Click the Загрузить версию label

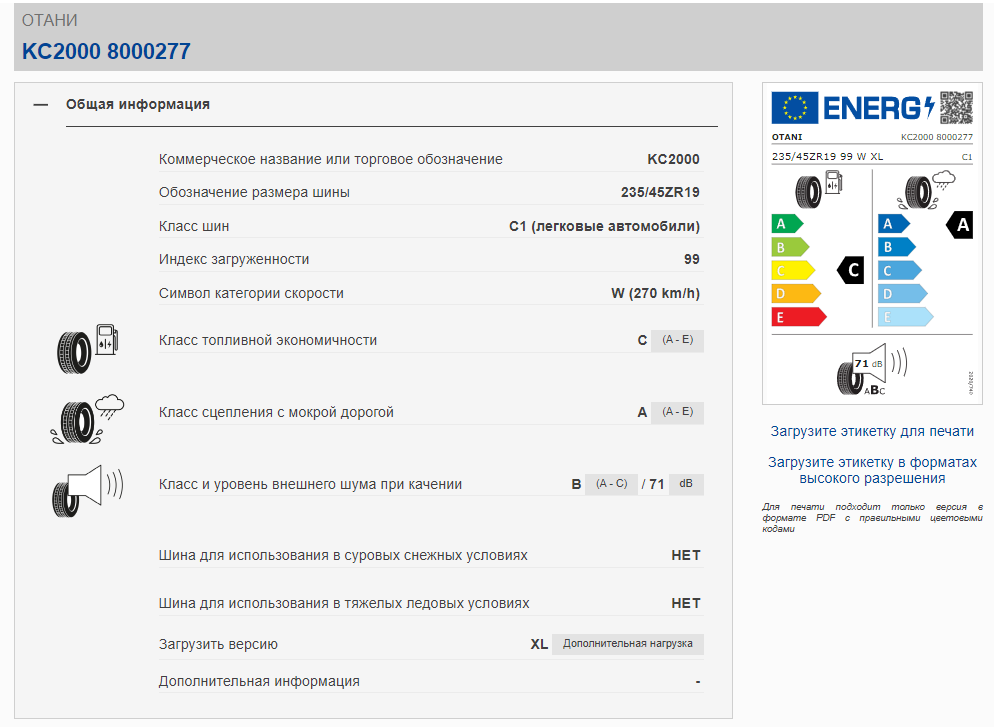click(x=218, y=644)
